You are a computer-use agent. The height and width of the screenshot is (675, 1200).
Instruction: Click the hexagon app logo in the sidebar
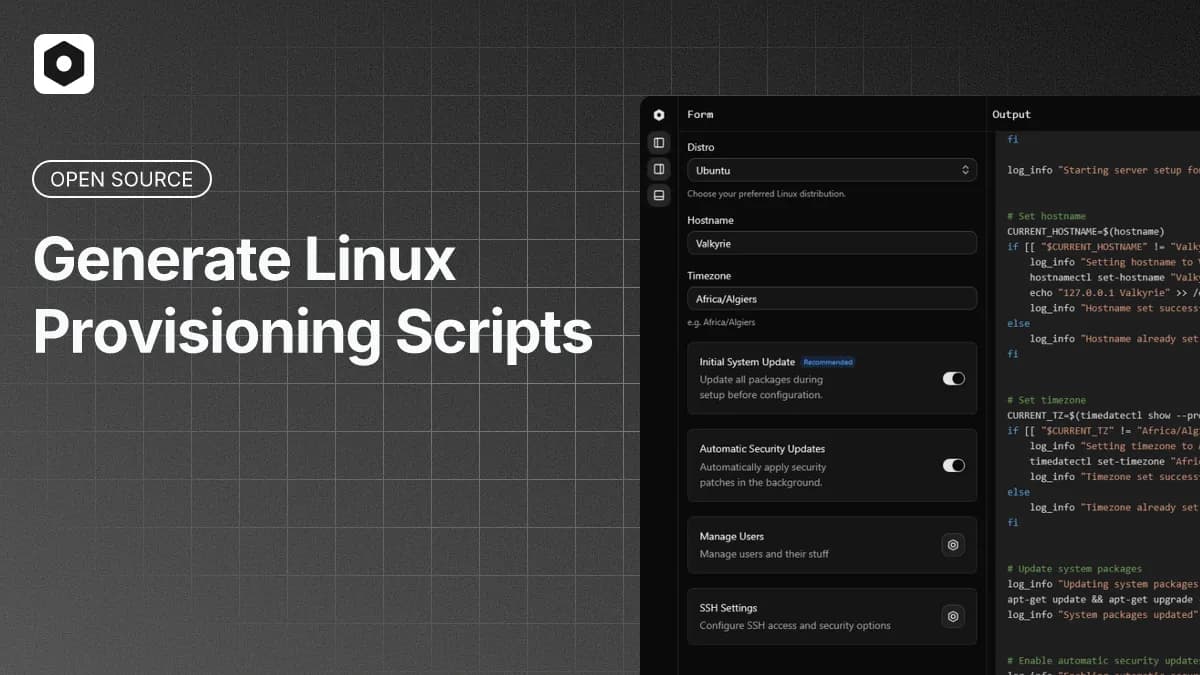(x=658, y=115)
